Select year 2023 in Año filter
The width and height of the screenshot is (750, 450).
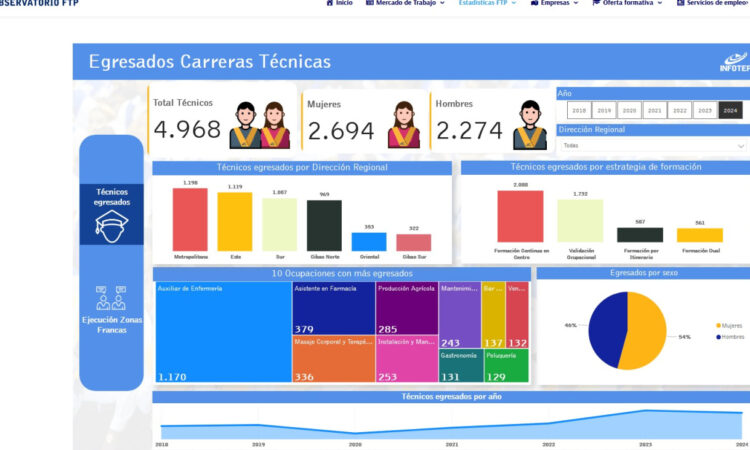pyautogui.click(x=705, y=111)
